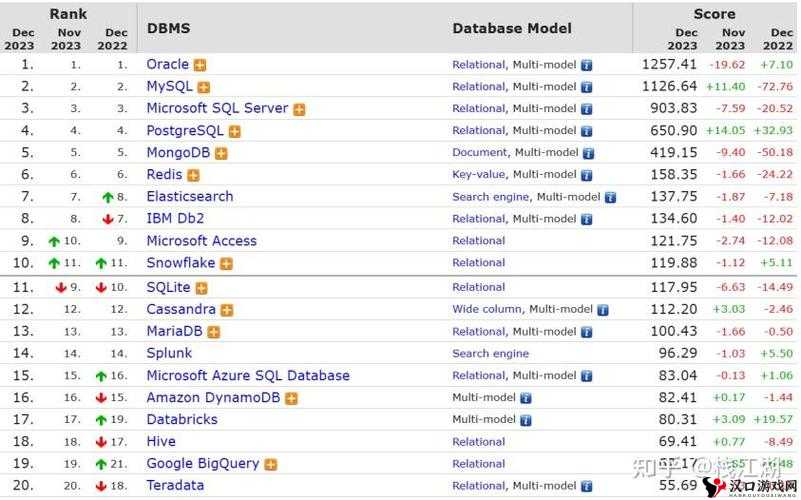Click the orange plus icon after PostgreSQL
Image resolution: width=801 pixels, height=500 pixels.
[234, 132]
